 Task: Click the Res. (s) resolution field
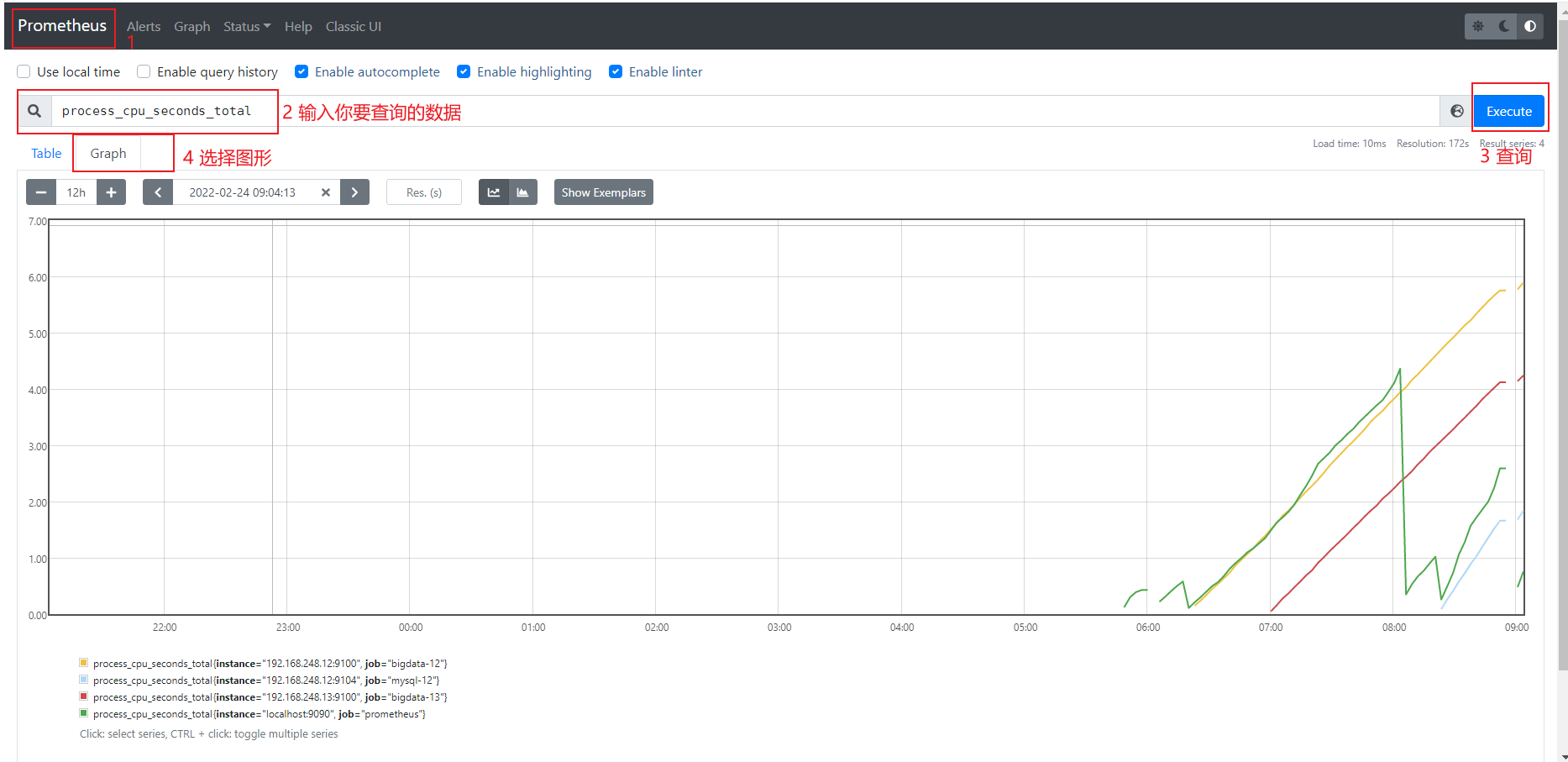pyautogui.click(x=424, y=192)
